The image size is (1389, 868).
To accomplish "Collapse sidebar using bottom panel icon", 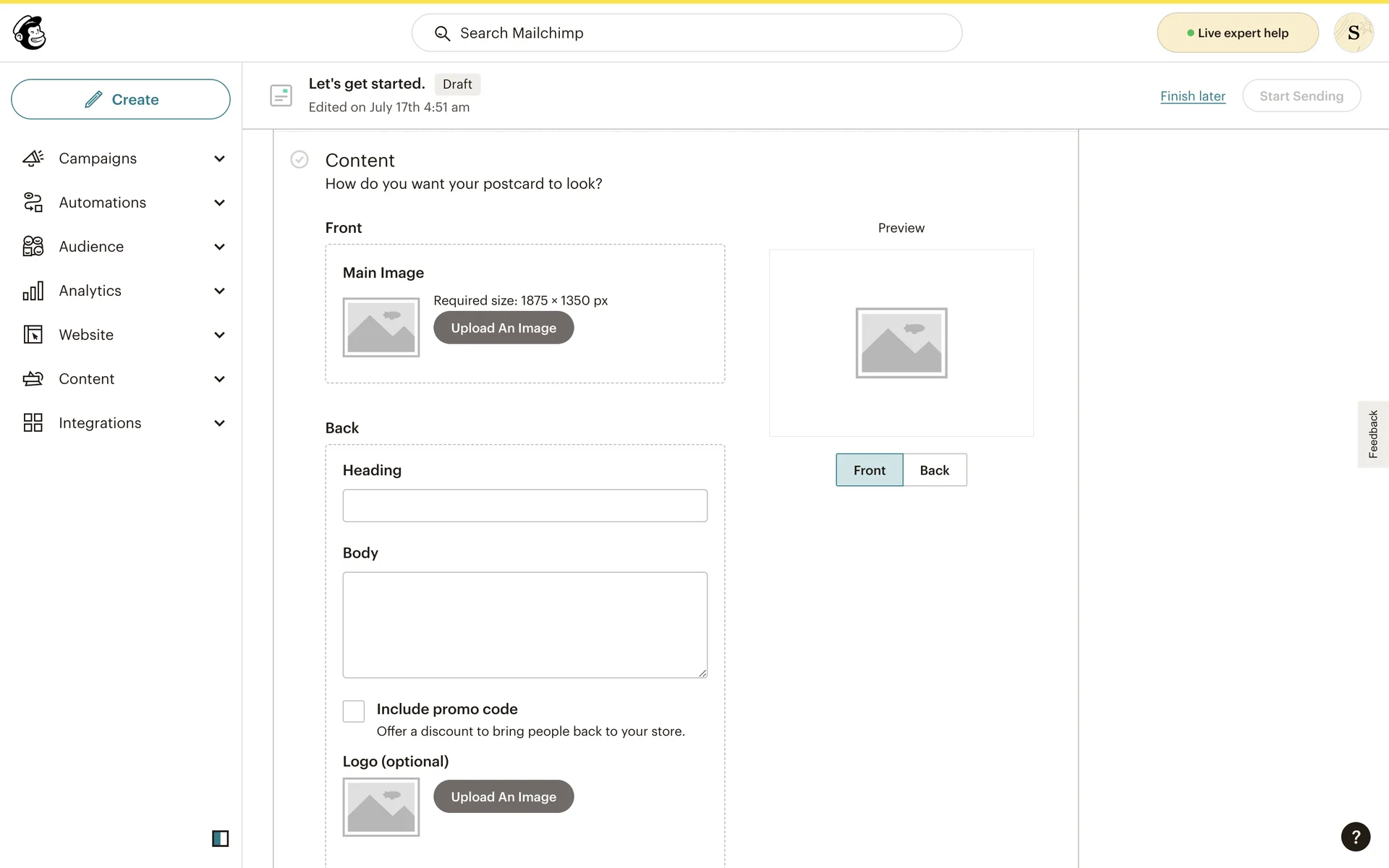I will 220,838.
